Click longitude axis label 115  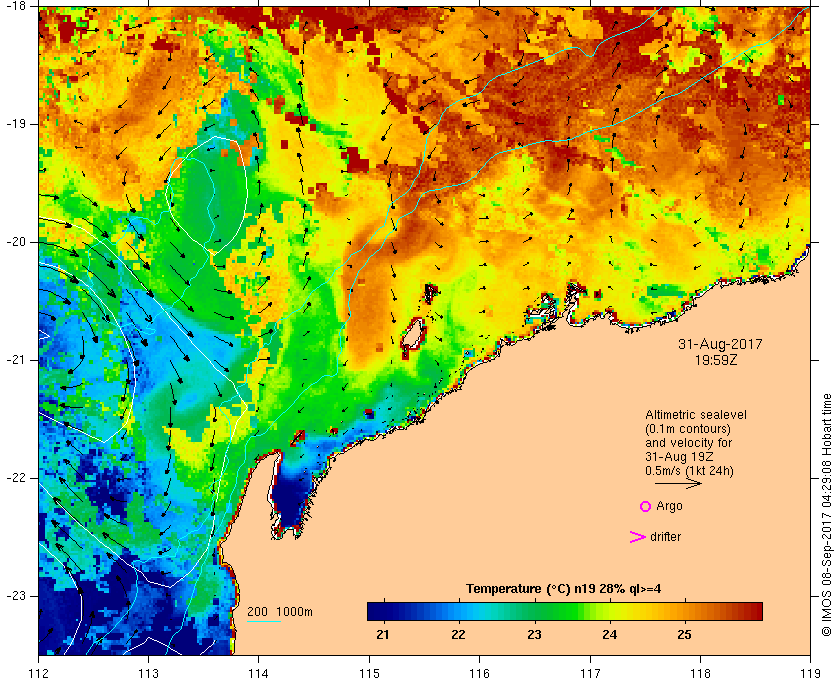click(x=369, y=673)
